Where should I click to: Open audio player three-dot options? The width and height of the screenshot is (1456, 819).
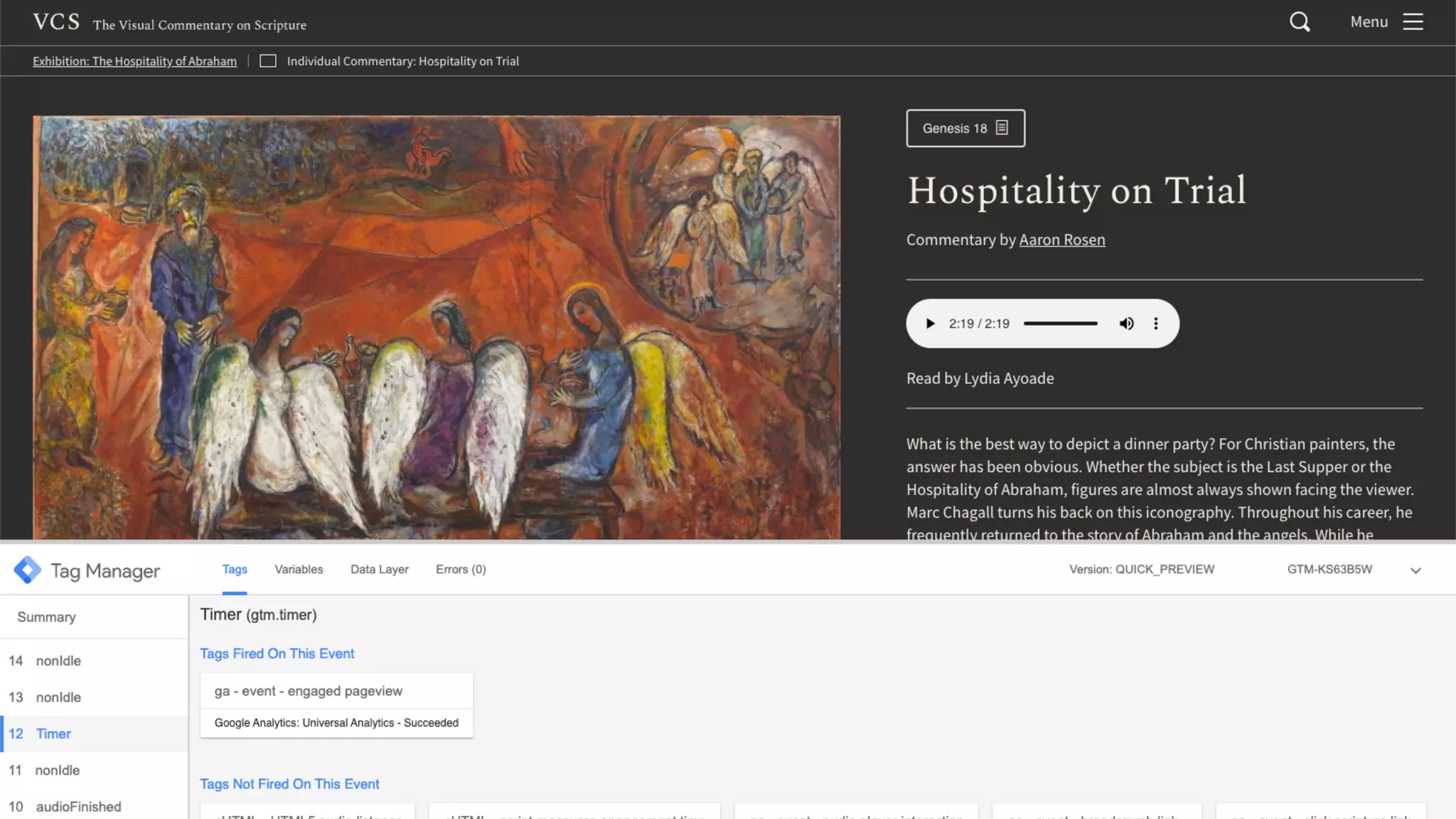tap(1156, 323)
